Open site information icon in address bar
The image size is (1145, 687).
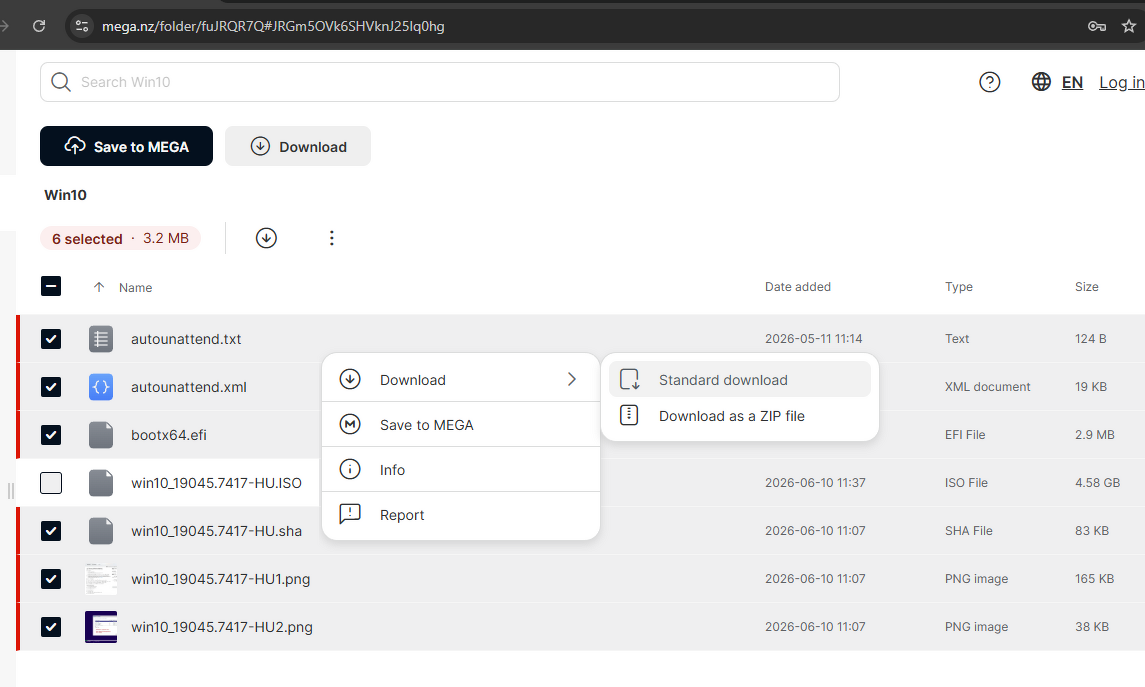[82, 26]
